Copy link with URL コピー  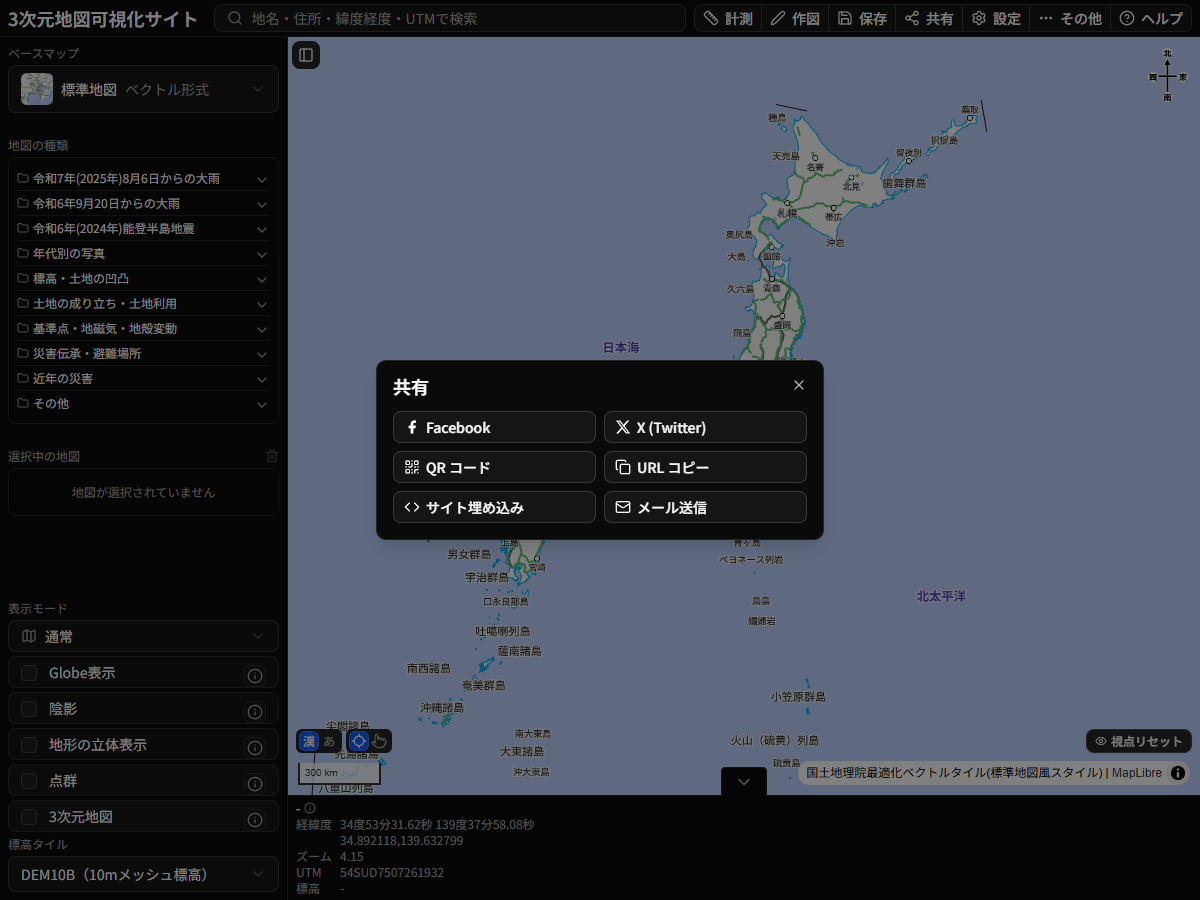pyautogui.click(x=705, y=467)
